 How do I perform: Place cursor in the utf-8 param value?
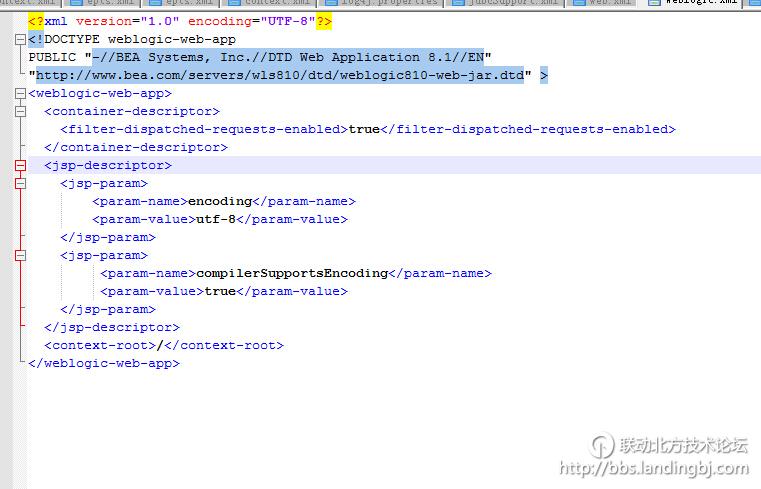[212, 219]
